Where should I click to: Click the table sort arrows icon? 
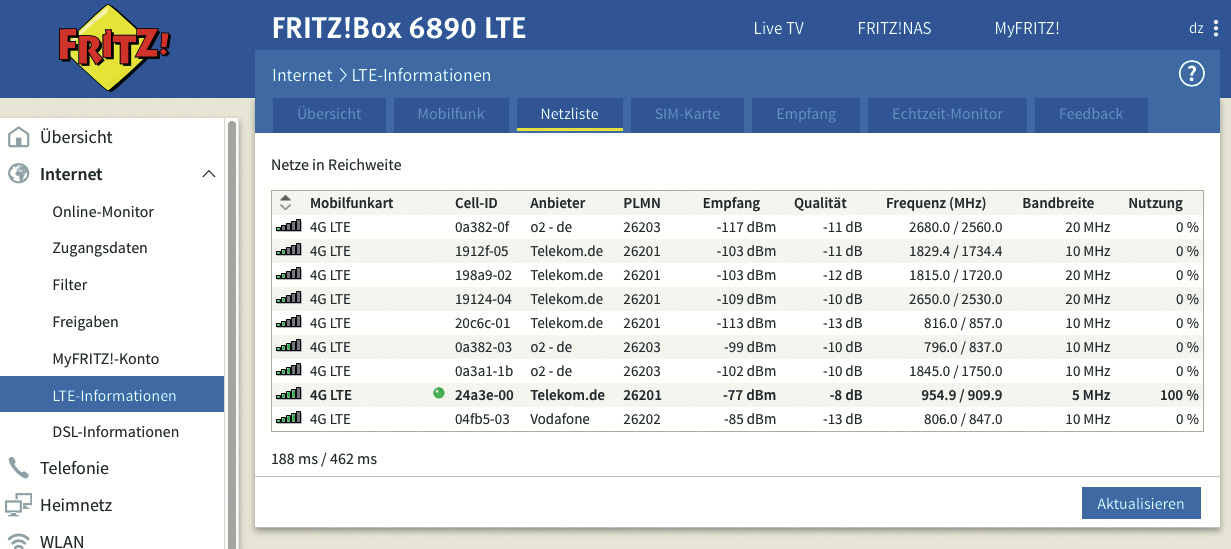[x=286, y=203]
